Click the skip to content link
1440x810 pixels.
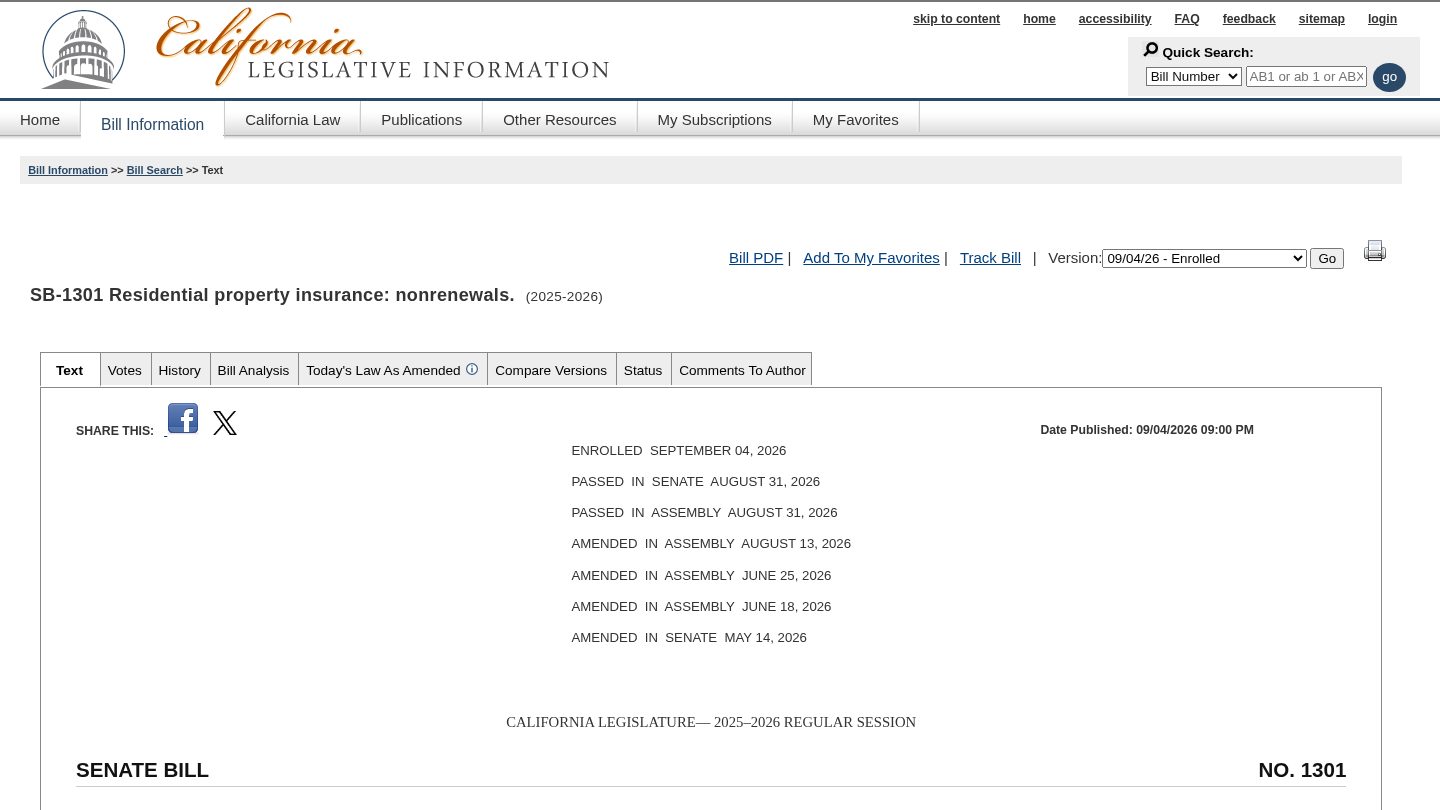point(956,19)
